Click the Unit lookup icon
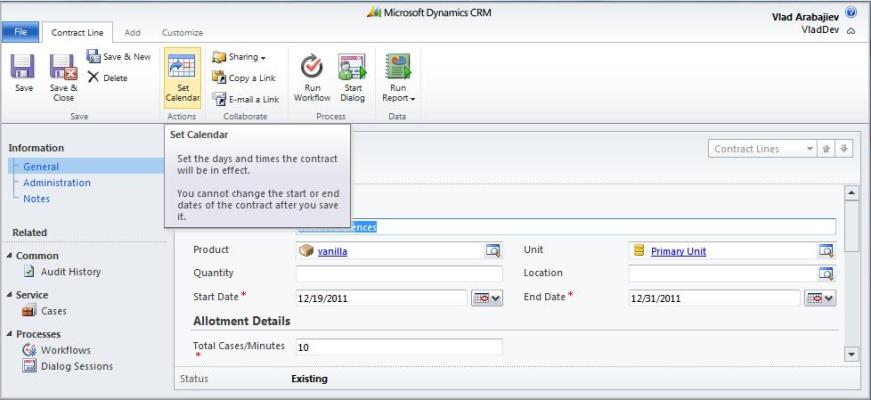This screenshot has height=400, width=871. 826,251
